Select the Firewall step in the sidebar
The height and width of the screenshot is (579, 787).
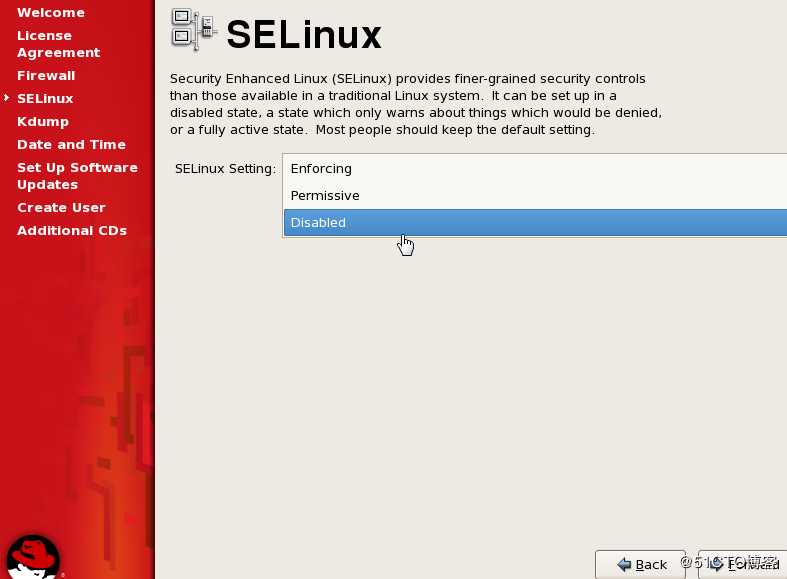(x=46, y=76)
